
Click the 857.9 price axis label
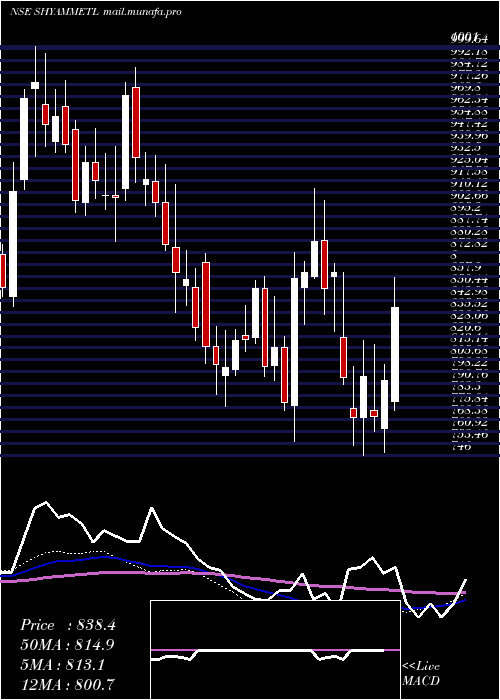click(x=465, y=268)
